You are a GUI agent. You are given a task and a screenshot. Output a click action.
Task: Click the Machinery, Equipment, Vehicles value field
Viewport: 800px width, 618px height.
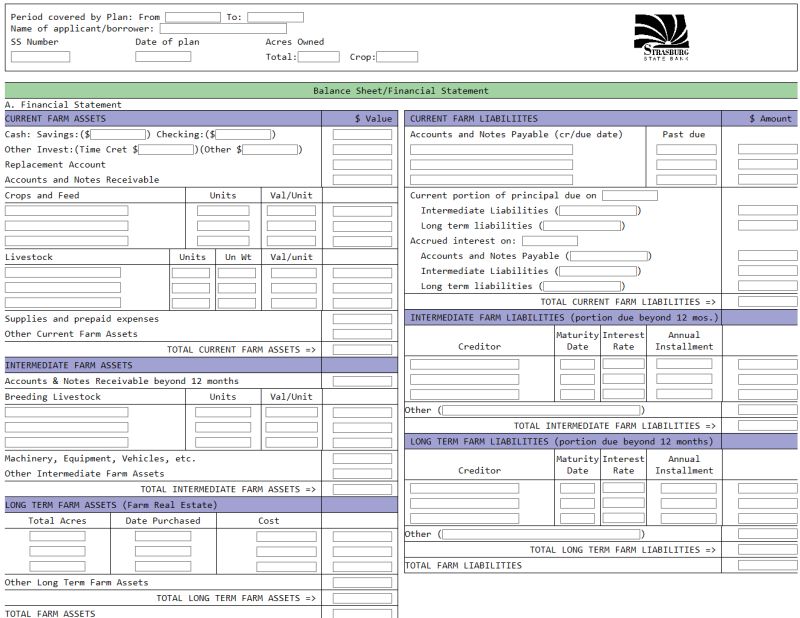click(362, 459)
